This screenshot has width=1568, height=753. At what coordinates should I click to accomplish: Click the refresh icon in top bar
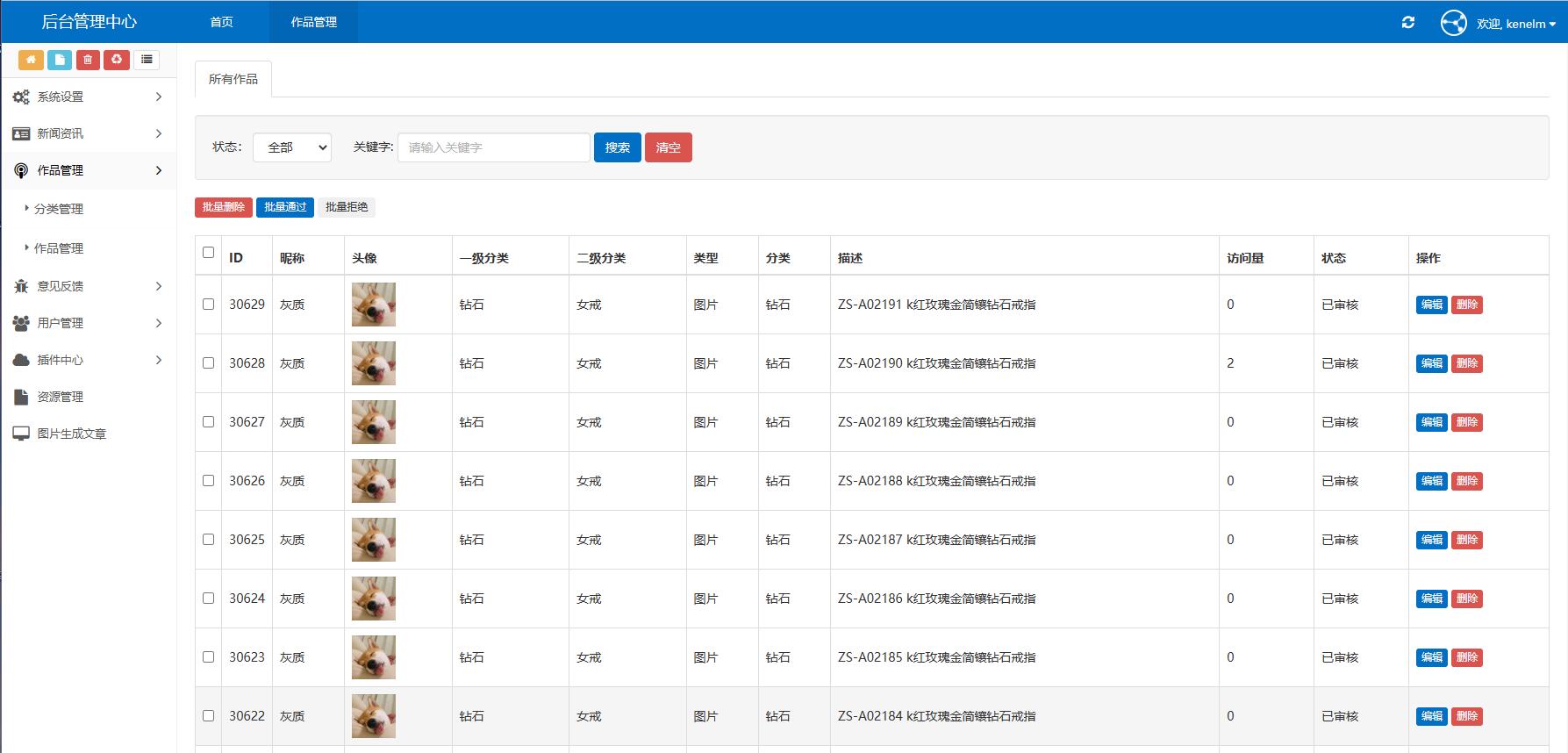[1407, 23]
